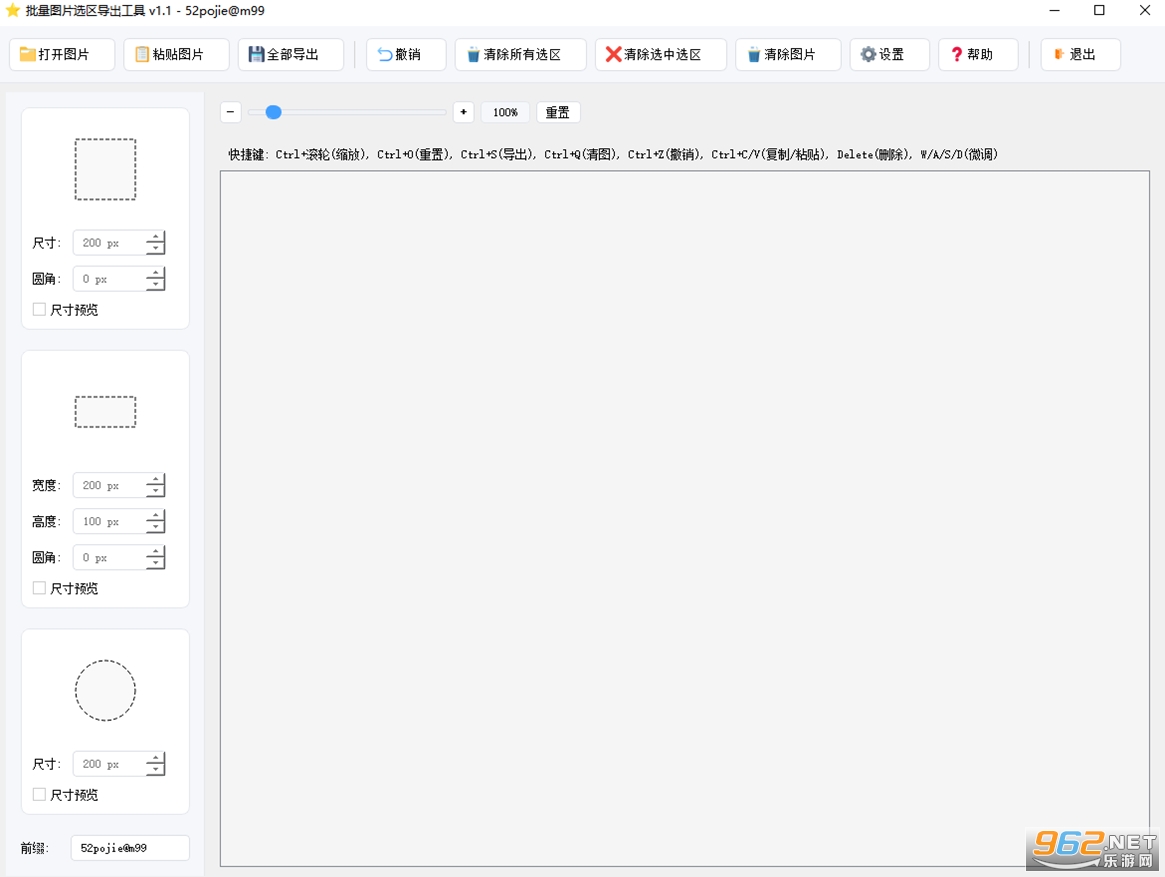
Task: Select the dashed circle selection shape
Action: [106, 690]
